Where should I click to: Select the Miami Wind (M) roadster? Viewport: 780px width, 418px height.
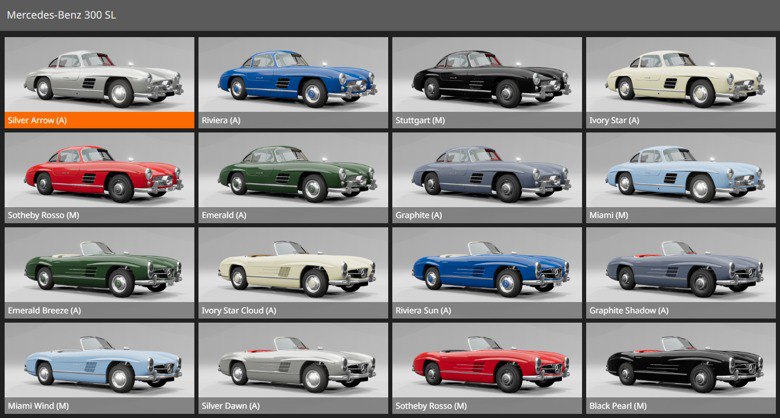click(x=100, y=360)
